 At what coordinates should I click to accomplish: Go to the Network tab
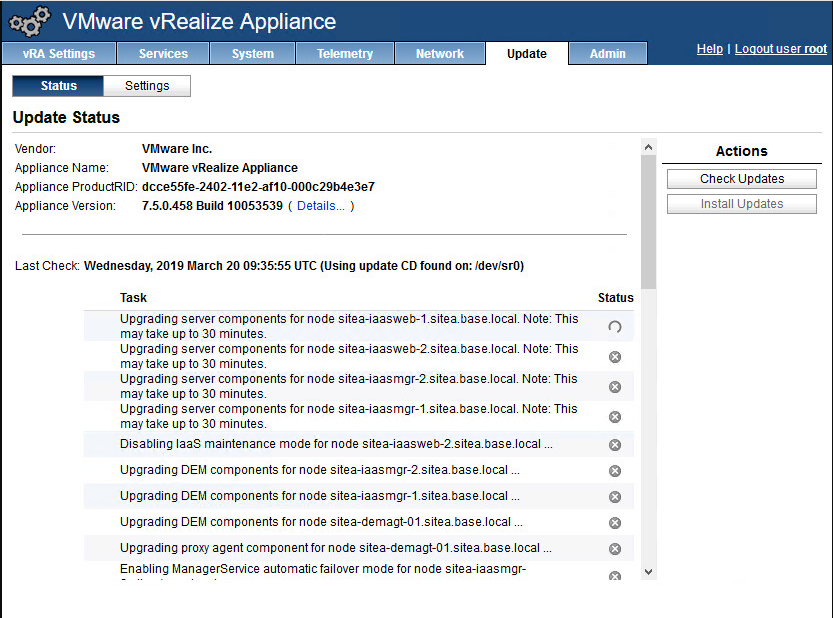[440, 54]
